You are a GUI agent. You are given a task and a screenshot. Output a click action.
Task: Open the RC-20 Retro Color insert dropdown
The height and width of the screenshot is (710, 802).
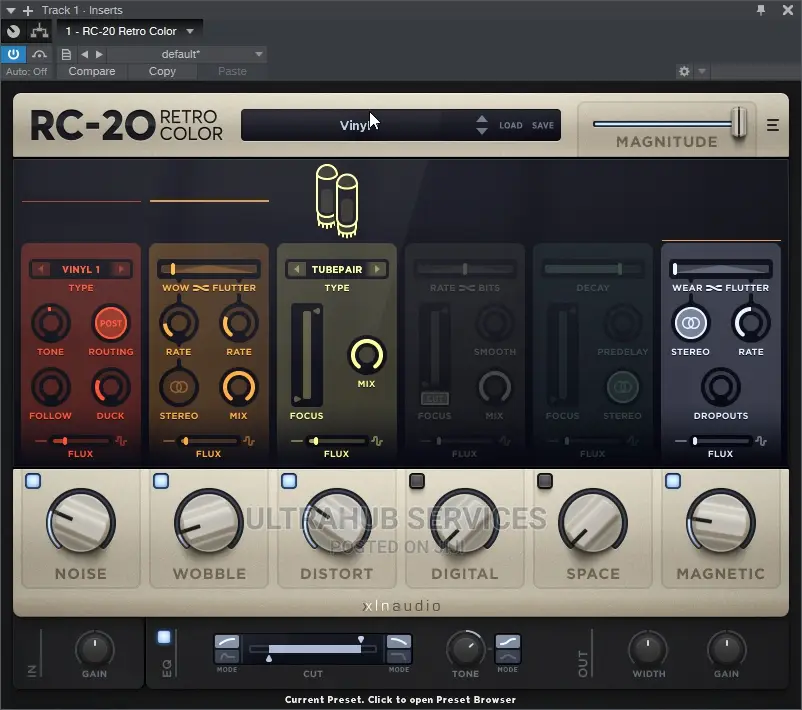(129, 31)
